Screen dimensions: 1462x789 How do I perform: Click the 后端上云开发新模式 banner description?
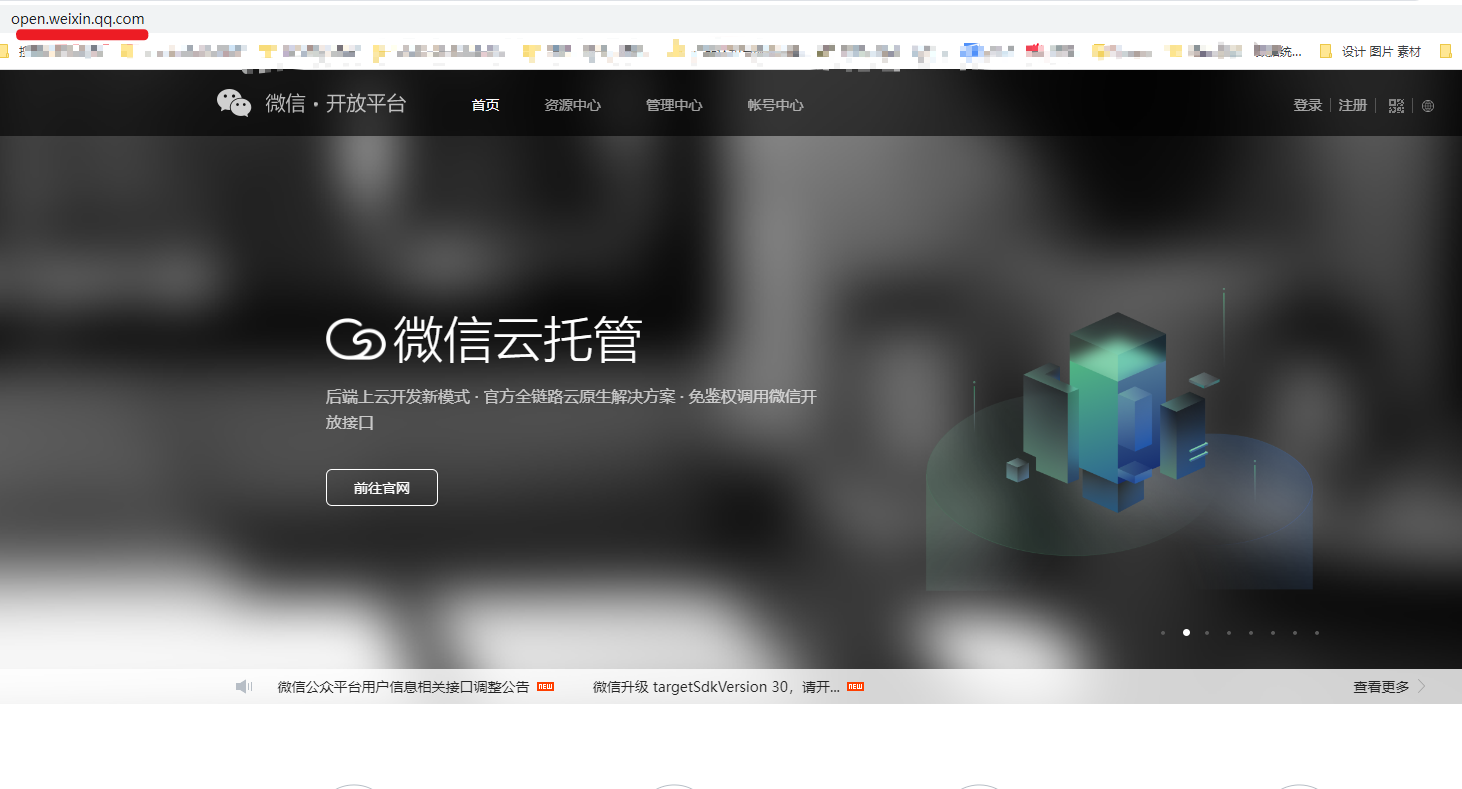(571, 409)
